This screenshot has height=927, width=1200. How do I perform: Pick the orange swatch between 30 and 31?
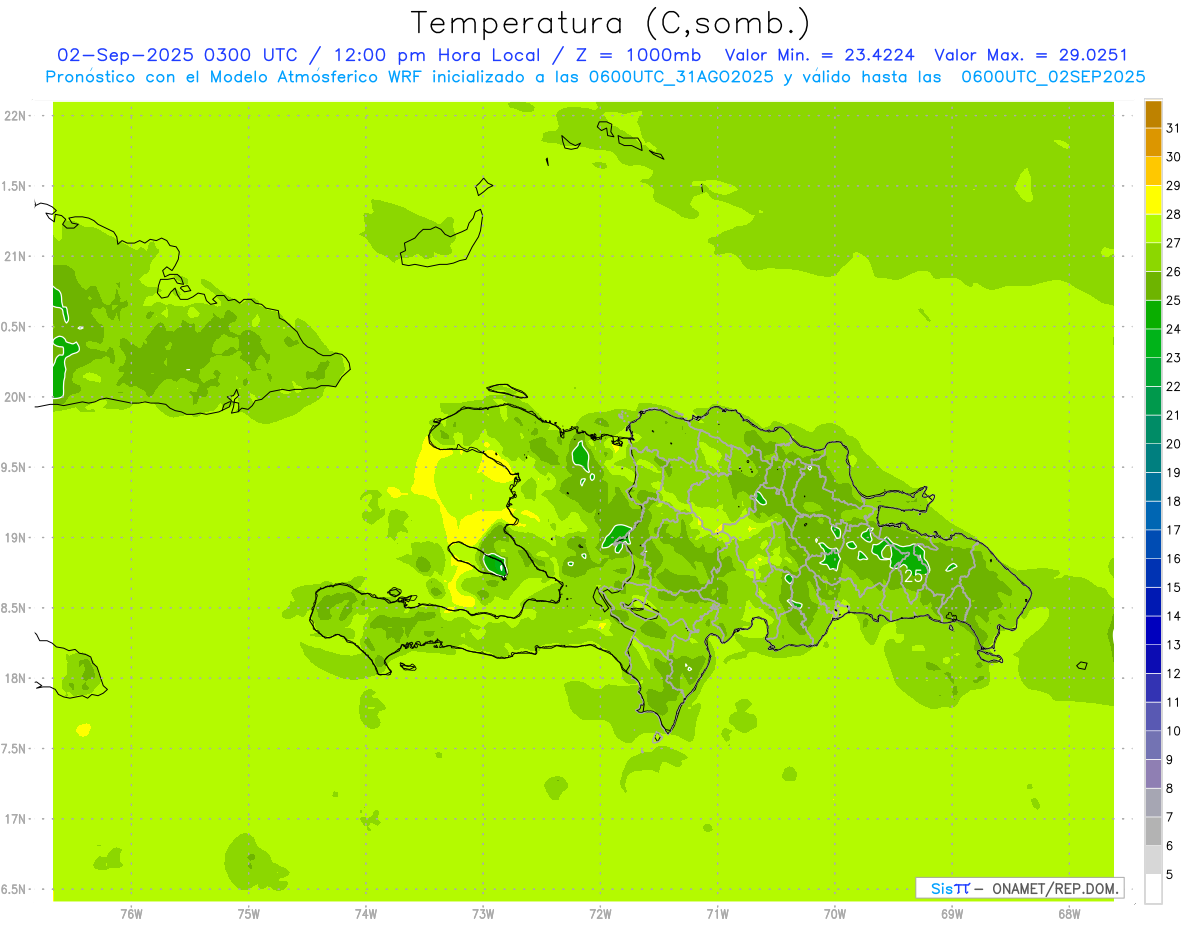(x=1153, y=142)
